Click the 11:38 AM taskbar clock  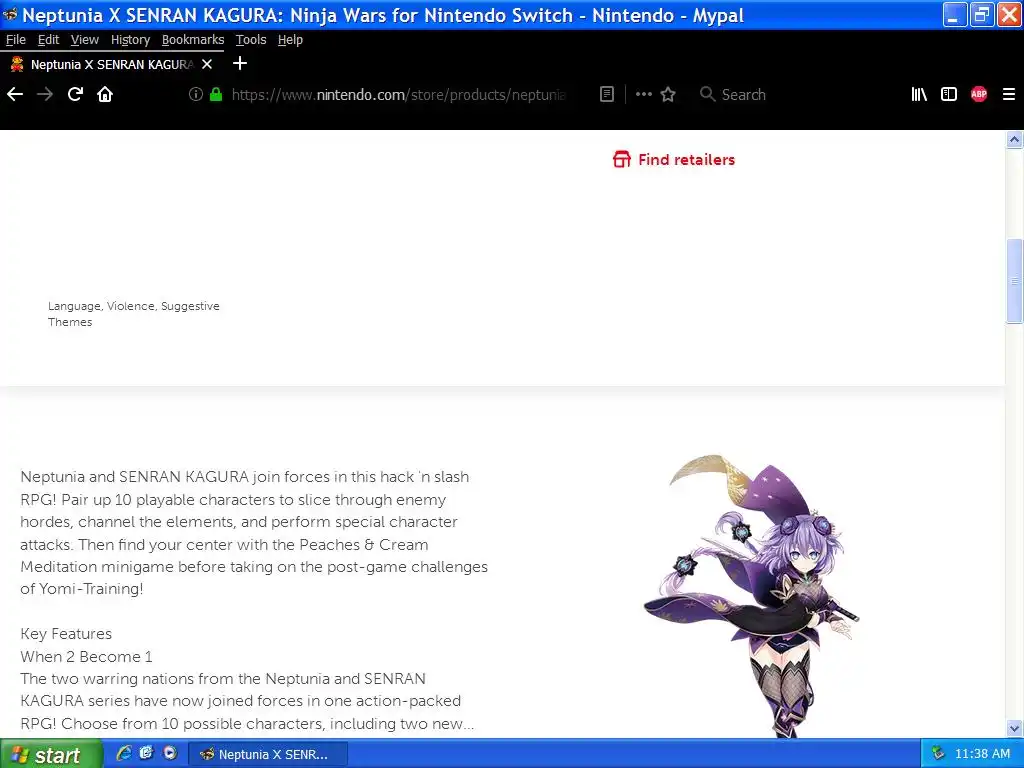982,754
